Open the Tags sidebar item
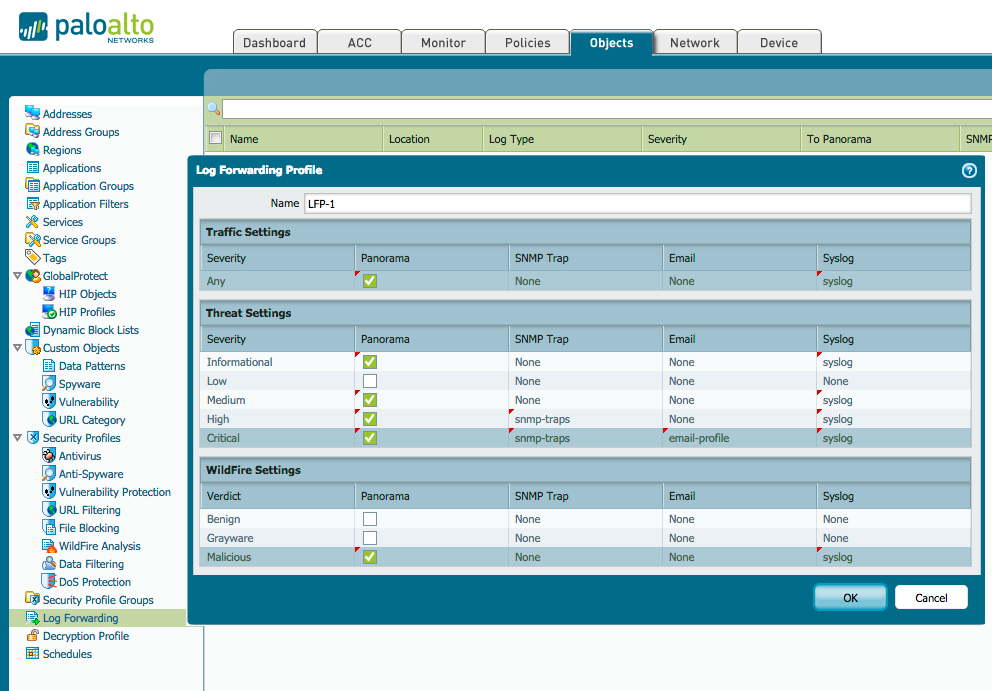Image resolution: width=992 pixels, height=691 pixels. click(57, 257)
